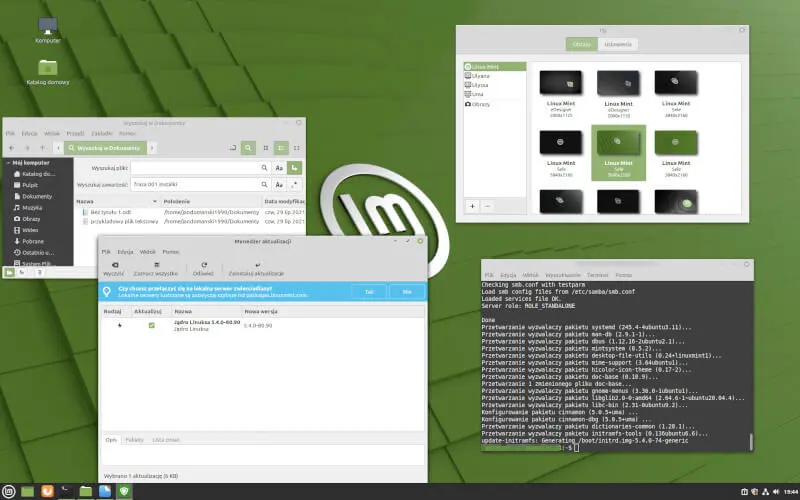
Task: Toggle case sensitivity Aa for file name search
Action: [279, 168]
